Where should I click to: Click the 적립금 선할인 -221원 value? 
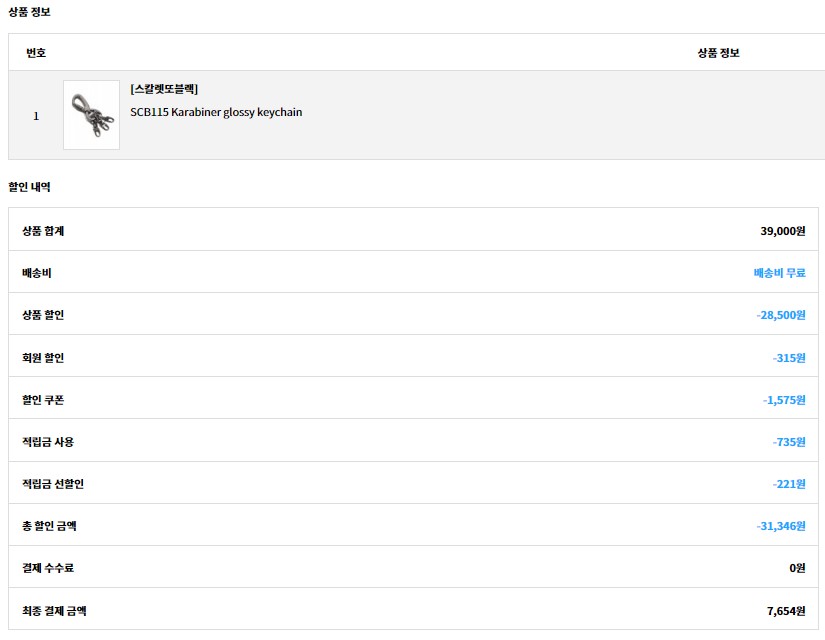click(788, 484)
